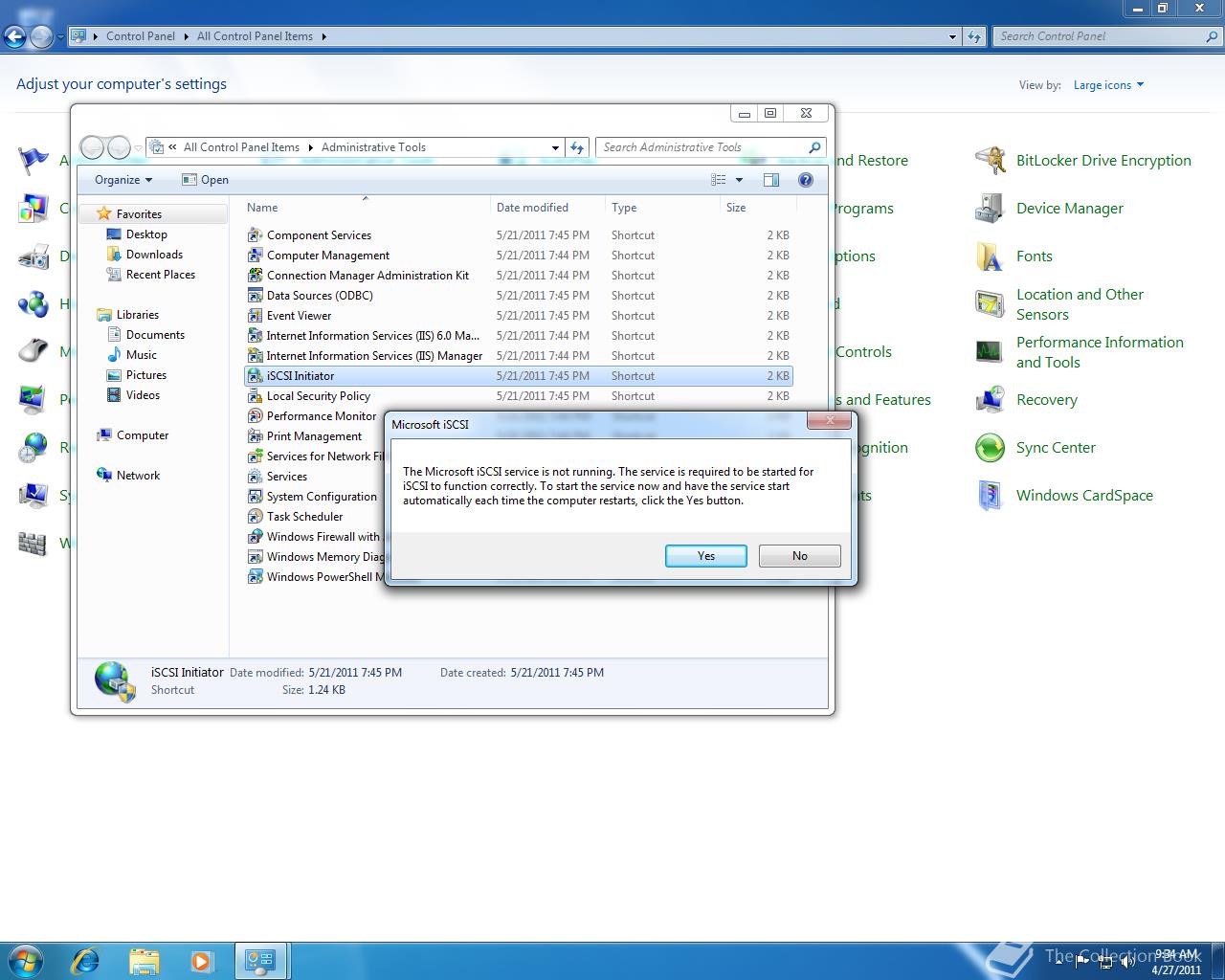Open the Videos library

(x=143, y=395)
